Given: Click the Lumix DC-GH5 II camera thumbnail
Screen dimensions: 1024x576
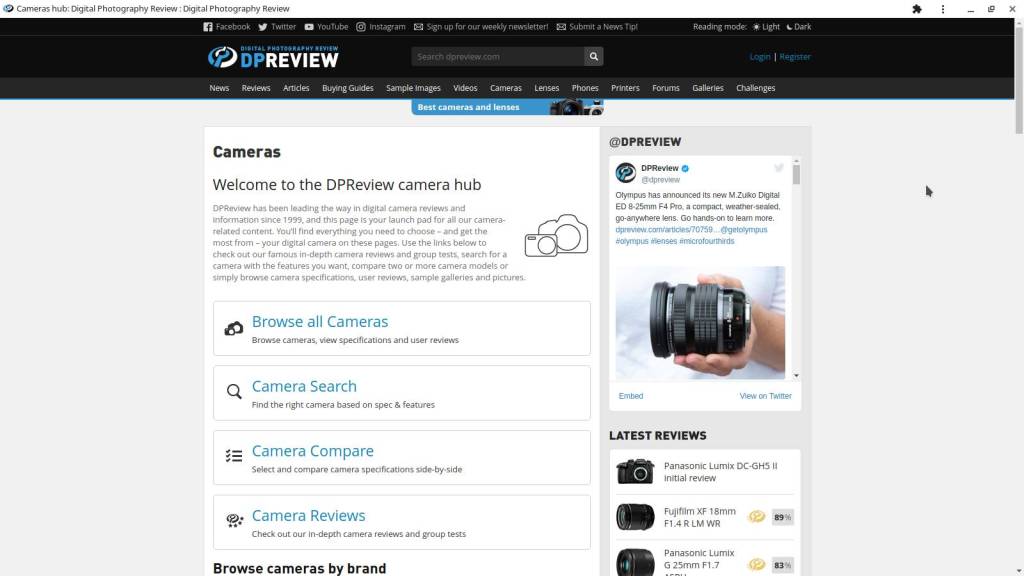Looking at the screenshot, I should [635, 472].
